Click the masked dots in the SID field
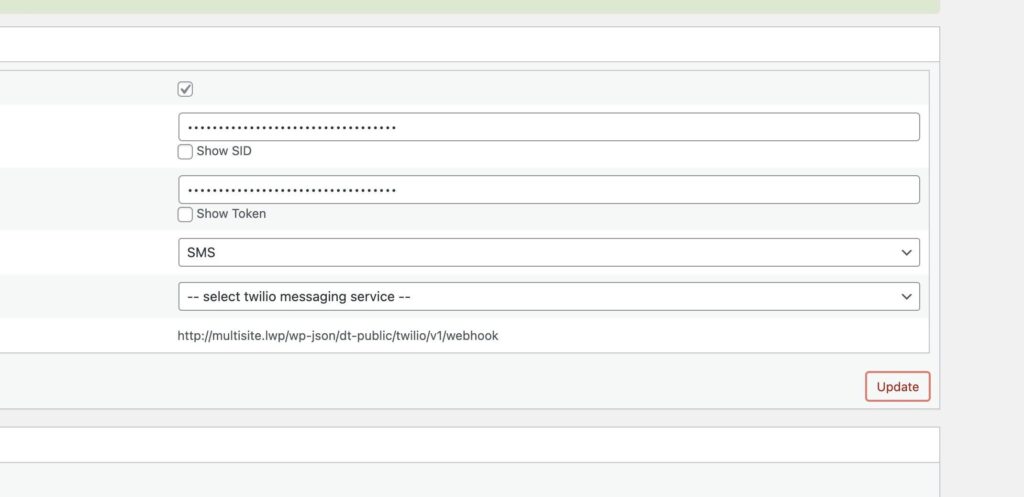Image resolution: width=1024 pixels, height=497 pixels. (x=292, y=128)
